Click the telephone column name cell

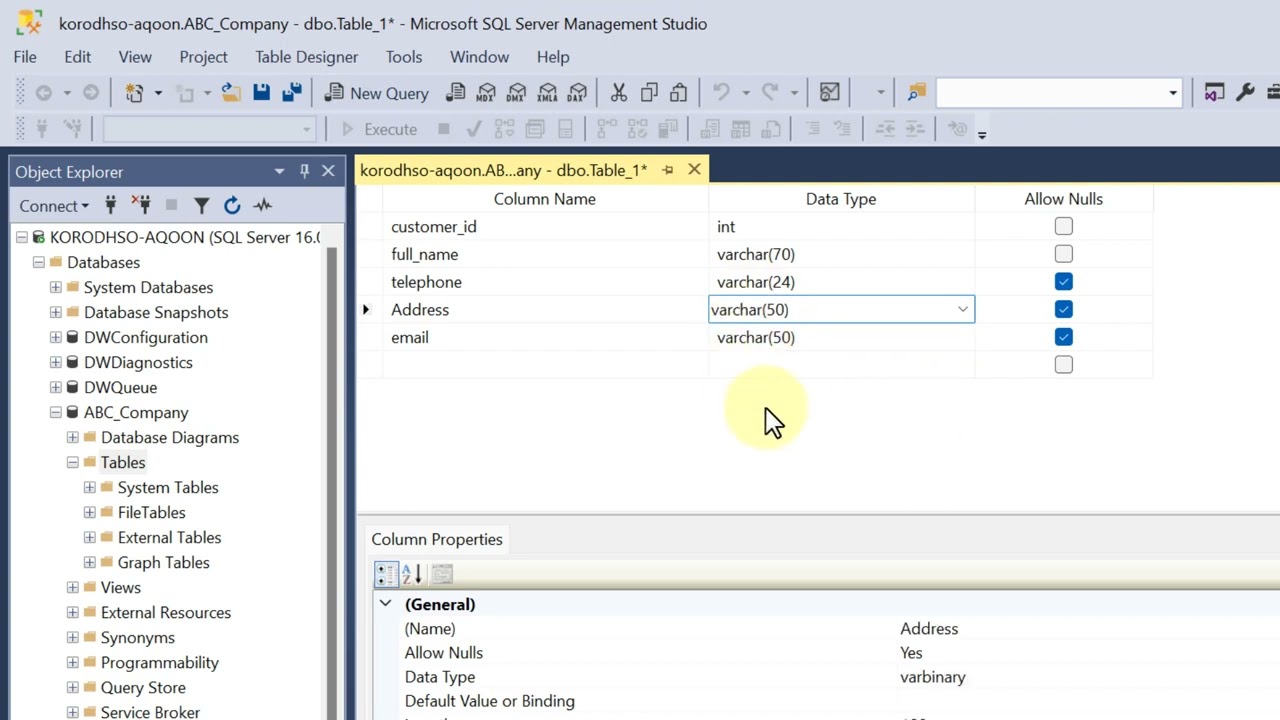point(545,282)
